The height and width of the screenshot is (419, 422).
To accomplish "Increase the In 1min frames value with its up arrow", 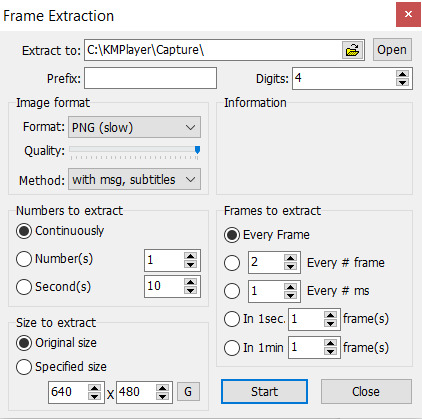I will (x=331, y=343).
